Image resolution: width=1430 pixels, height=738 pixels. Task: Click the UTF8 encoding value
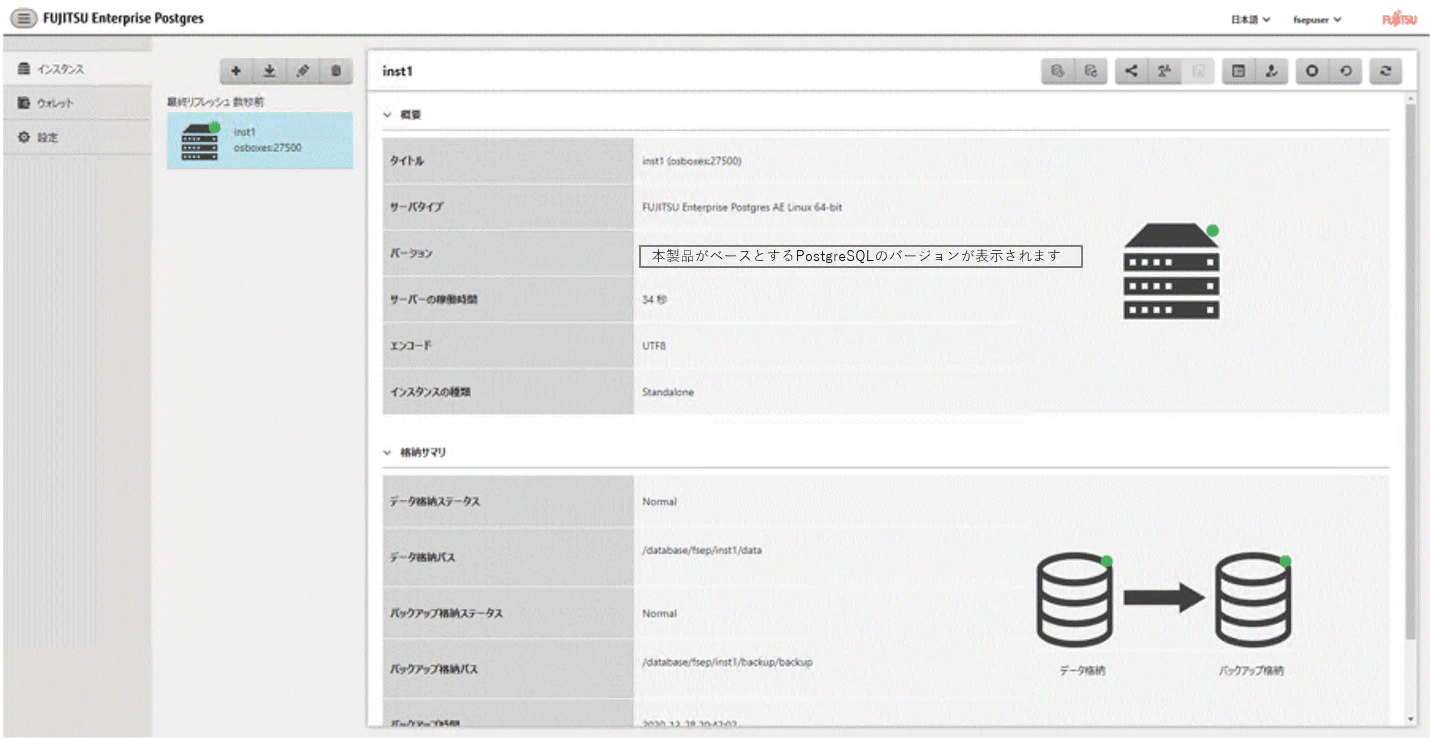(x=654, y=345)
